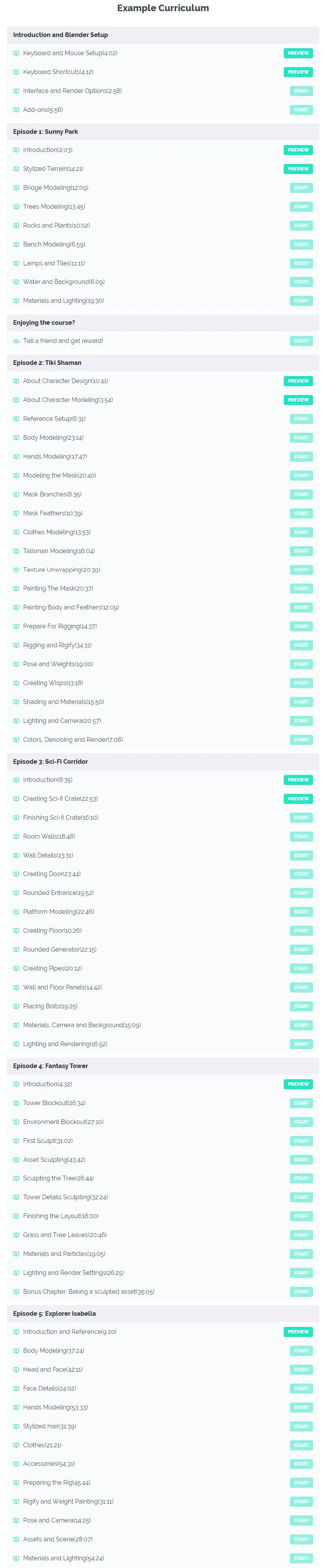This screenshot has height=1568, width=325.
Task: Click video icon next to Rigging and Rigify
Action: [17, 645]
